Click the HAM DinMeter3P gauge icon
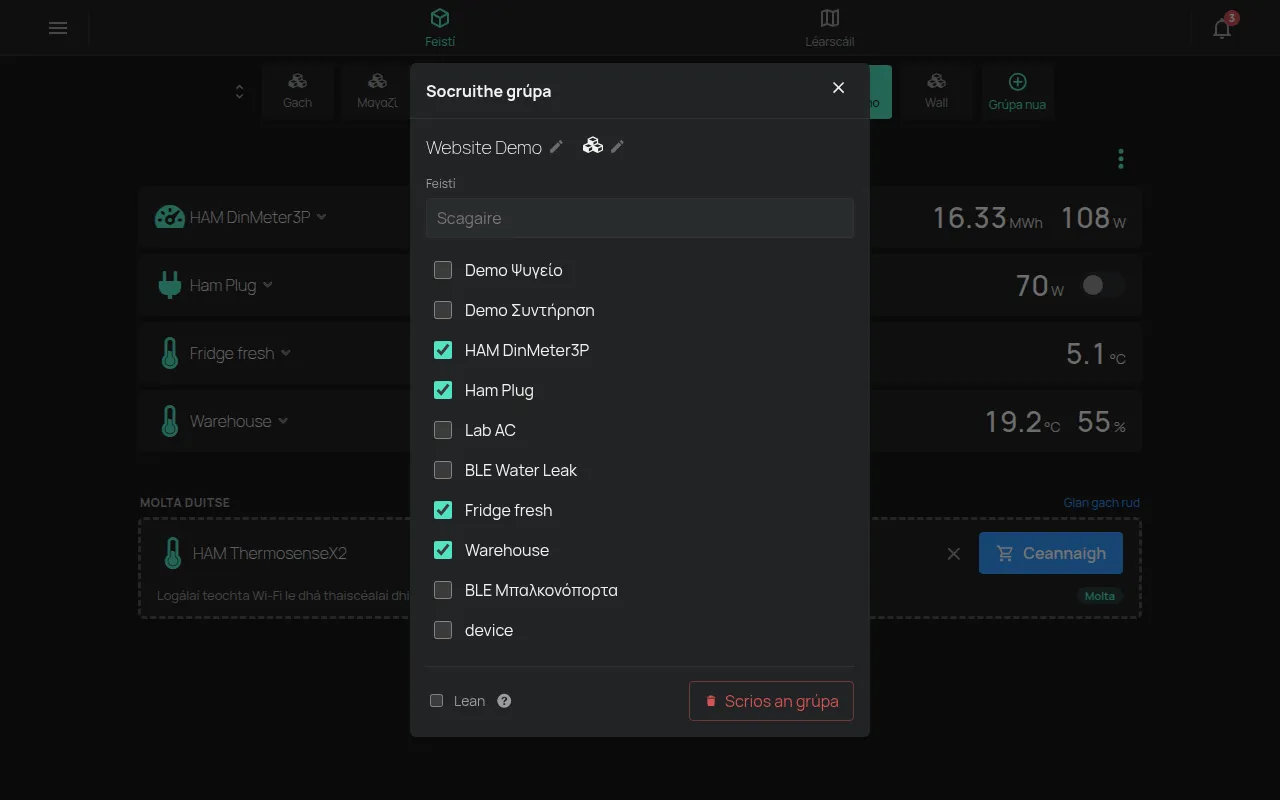The width and height of the screenshot is (1280, 800). (169, 217)
